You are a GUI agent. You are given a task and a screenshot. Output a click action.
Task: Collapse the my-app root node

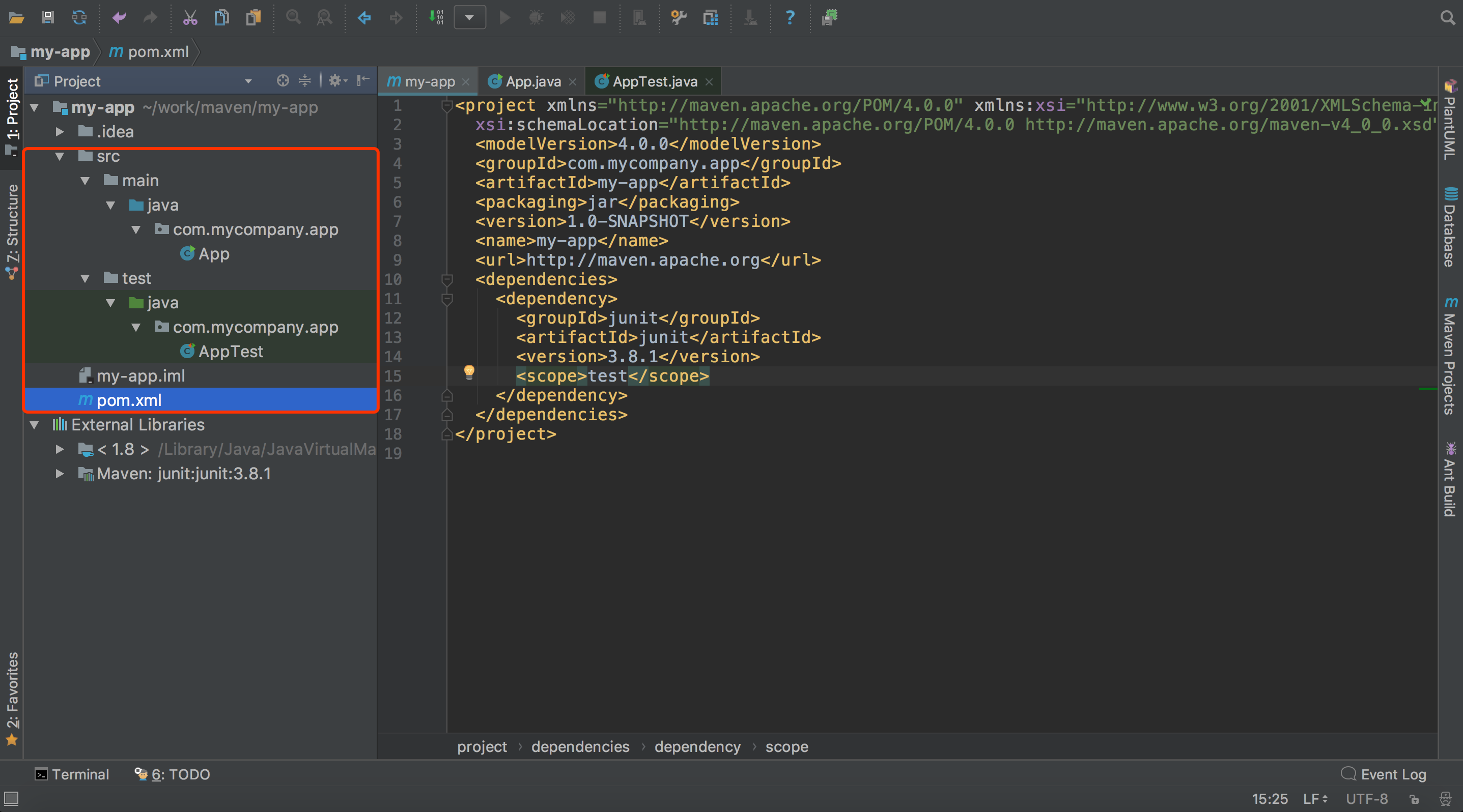tap(35, 107)
